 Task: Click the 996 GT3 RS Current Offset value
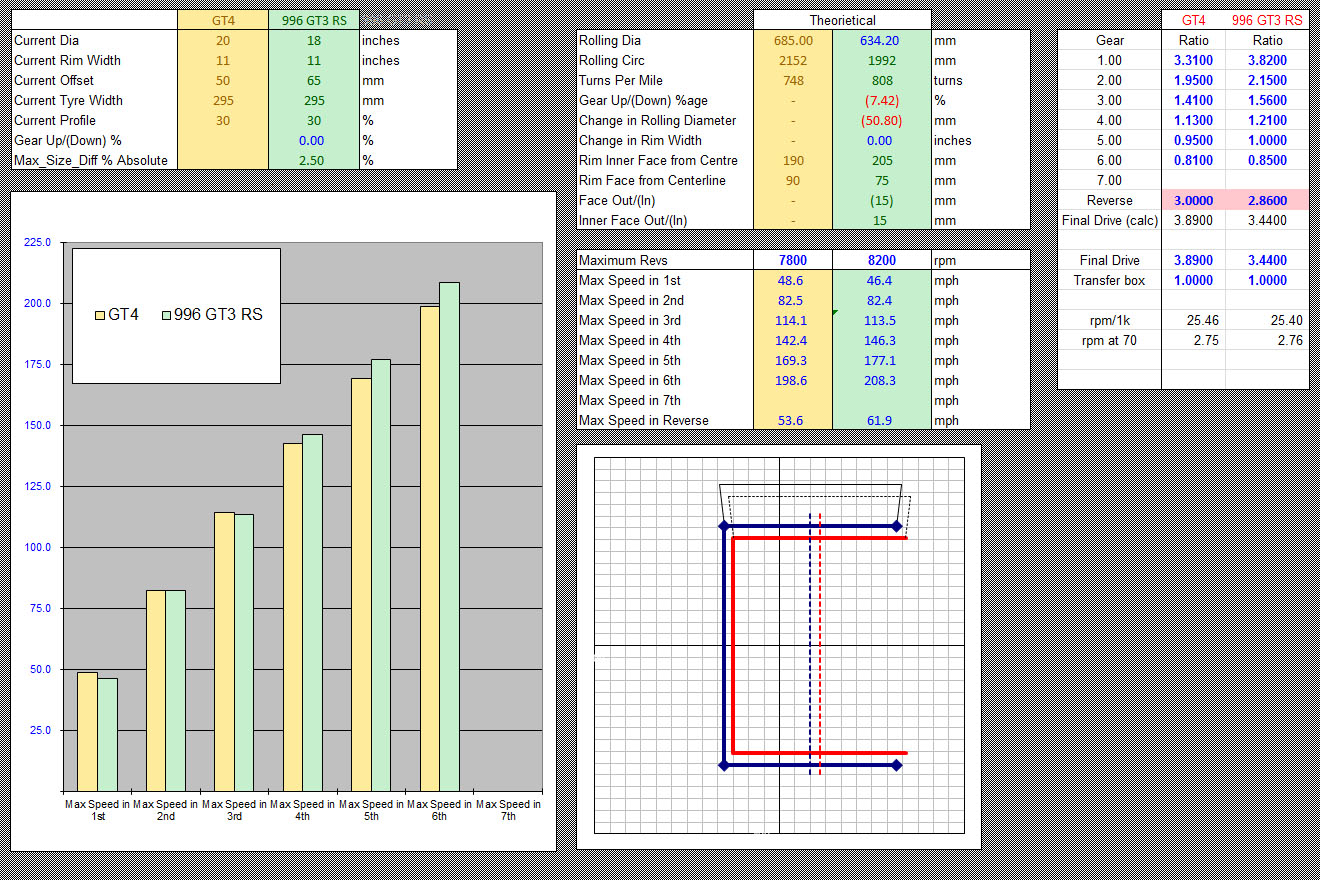[313, 81]
